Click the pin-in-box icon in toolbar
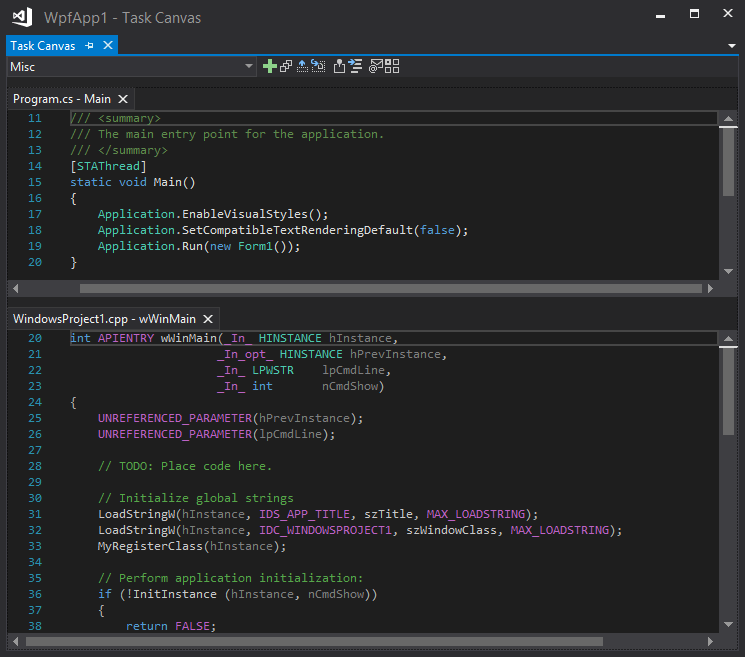Image resolution: width=745 pixels, height=657 pixels. pos(339,66)
